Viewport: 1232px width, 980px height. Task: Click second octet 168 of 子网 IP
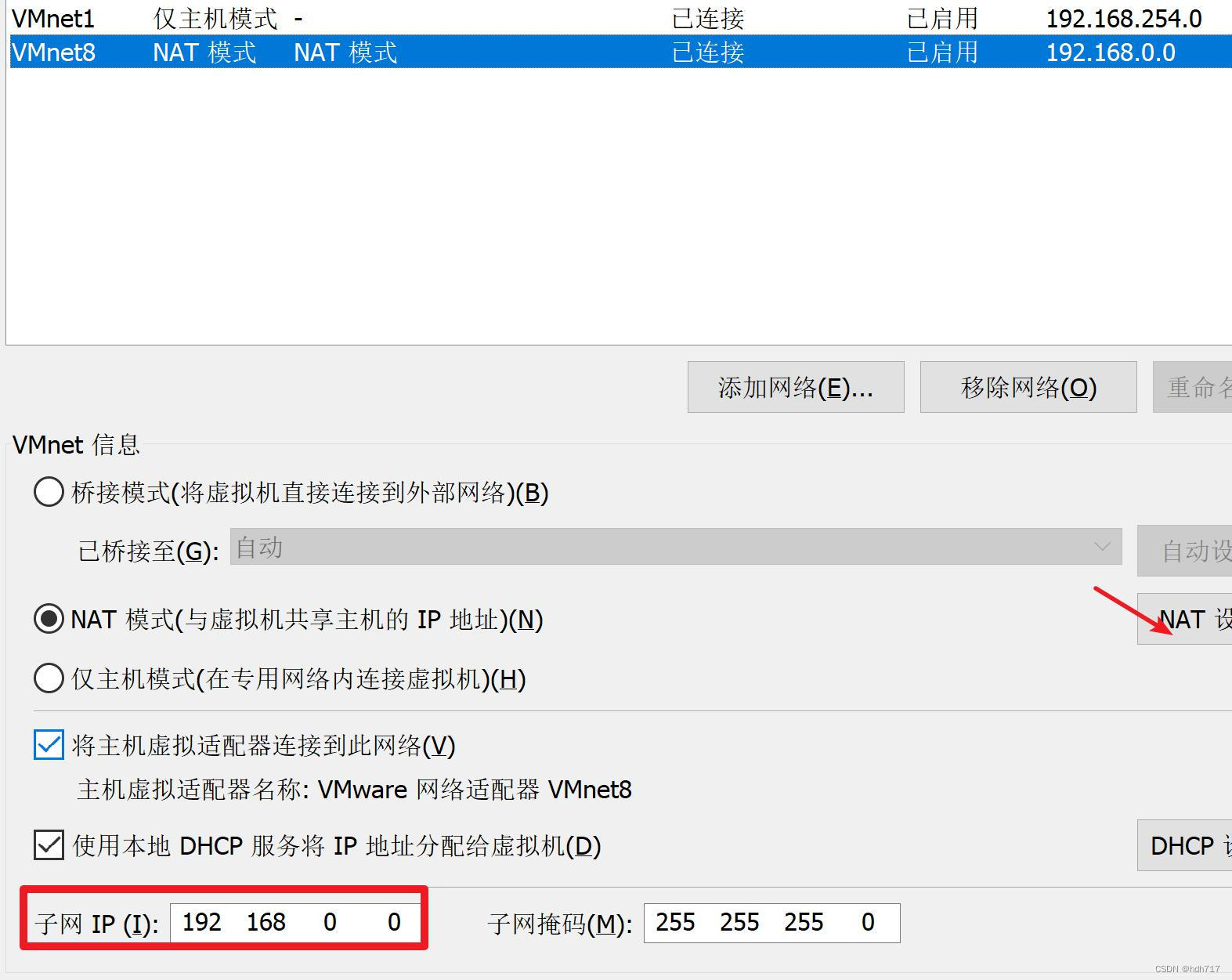(266, 922)
